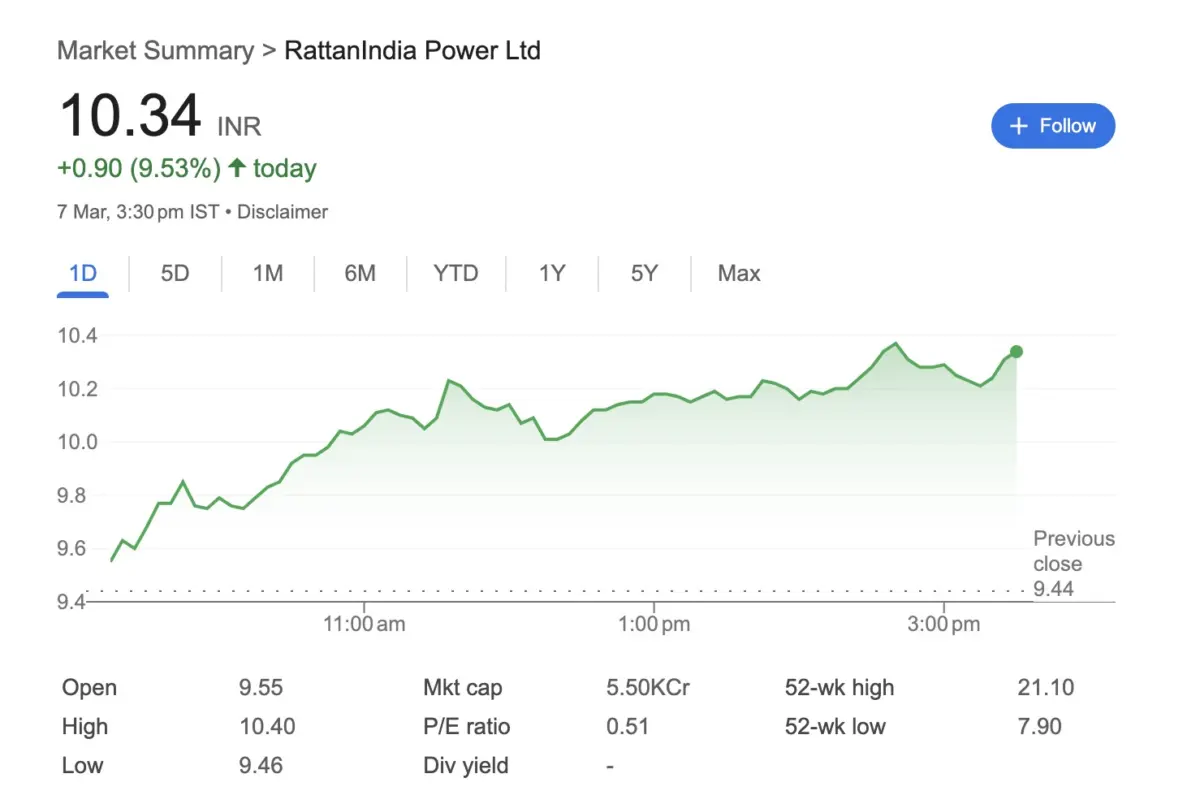Viewport: 1200px width, 791px height.
Task: Click the plus icon on the Follow button
Action: [1018, 126]
